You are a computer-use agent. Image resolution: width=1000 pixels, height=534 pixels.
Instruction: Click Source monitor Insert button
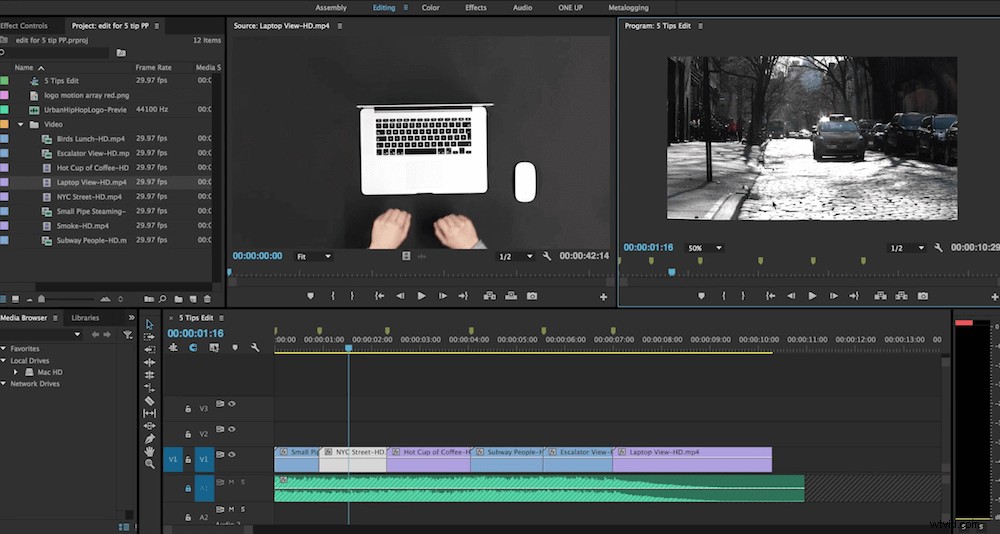[489, 296]
